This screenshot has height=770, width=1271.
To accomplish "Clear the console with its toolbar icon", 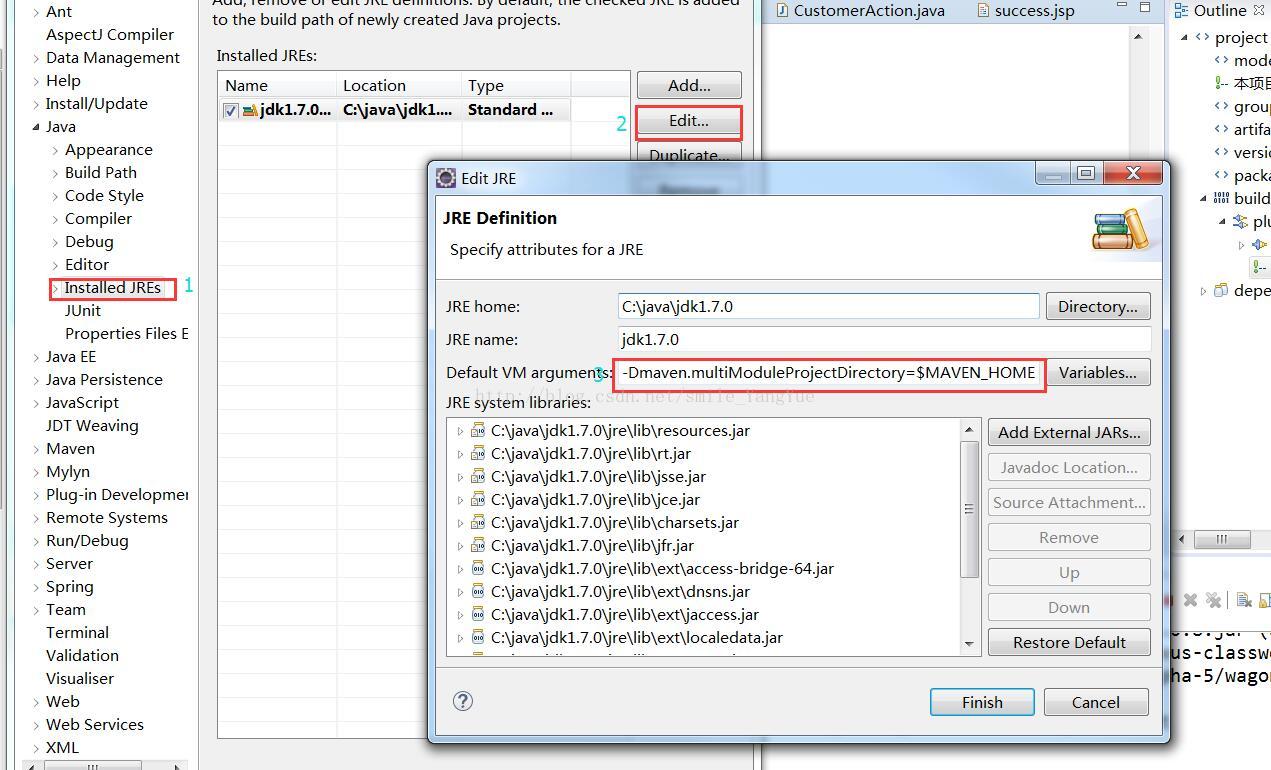I will pos(1244,600).
